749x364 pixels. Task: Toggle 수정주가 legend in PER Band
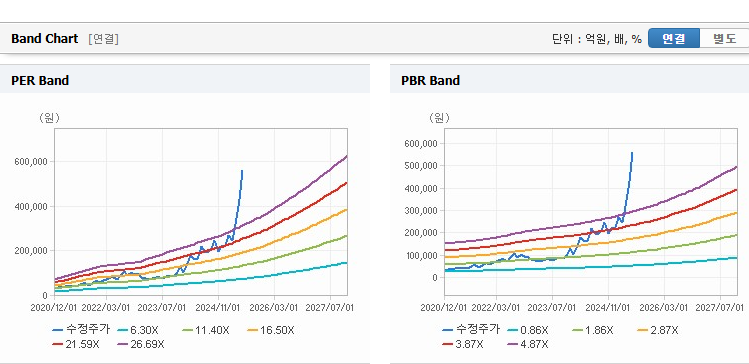pos(81,330)
